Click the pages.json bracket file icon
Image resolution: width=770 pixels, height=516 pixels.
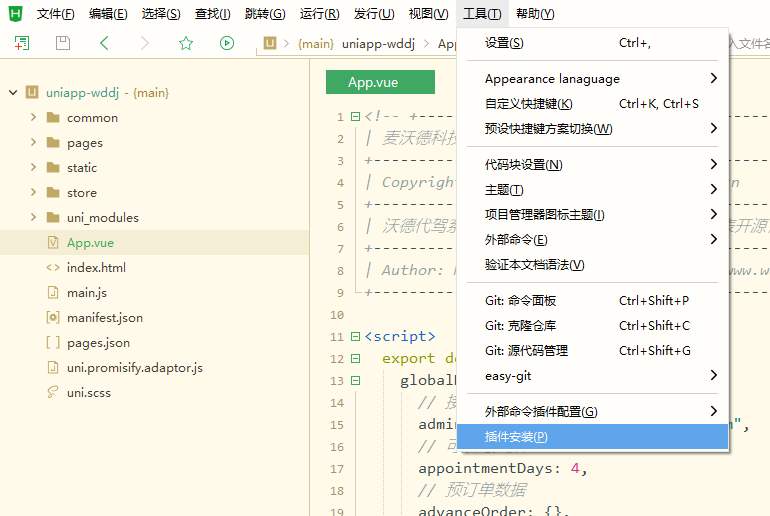click(x=53, y=342)
